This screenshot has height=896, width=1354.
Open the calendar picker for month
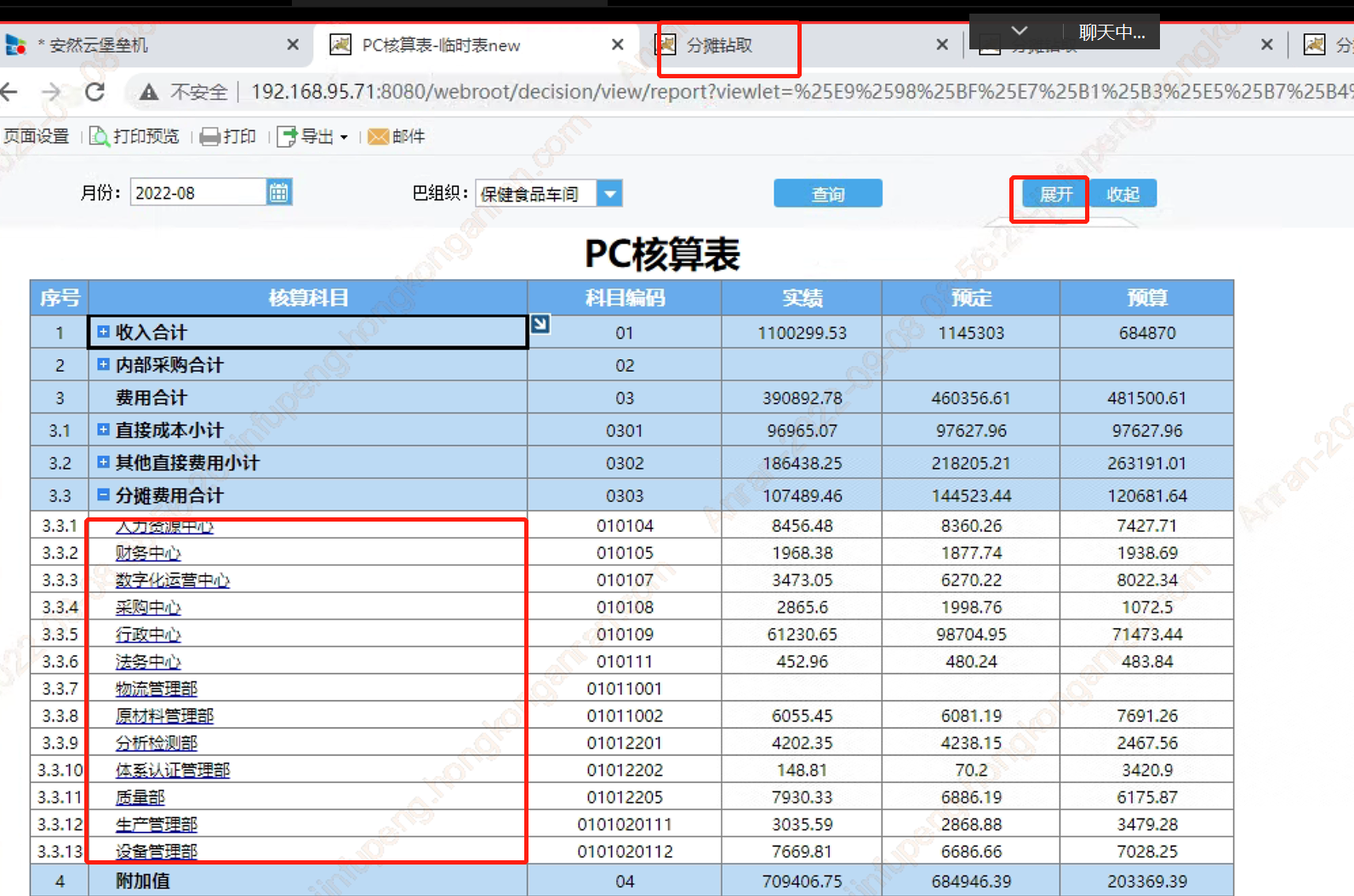click(x=278, y=192)
